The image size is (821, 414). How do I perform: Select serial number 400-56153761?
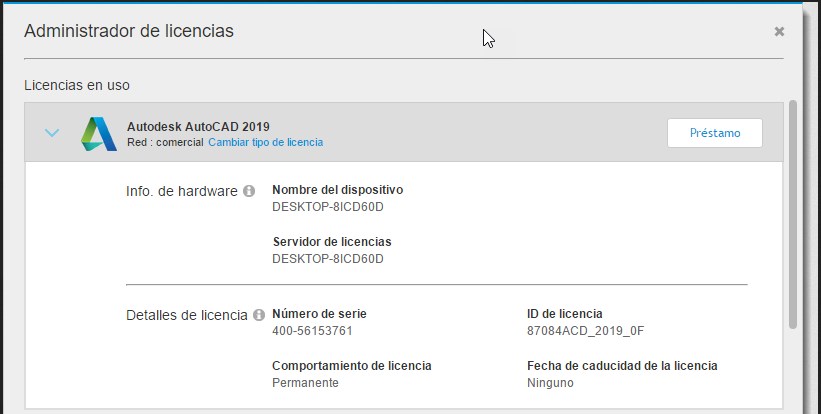pos(312,331)
